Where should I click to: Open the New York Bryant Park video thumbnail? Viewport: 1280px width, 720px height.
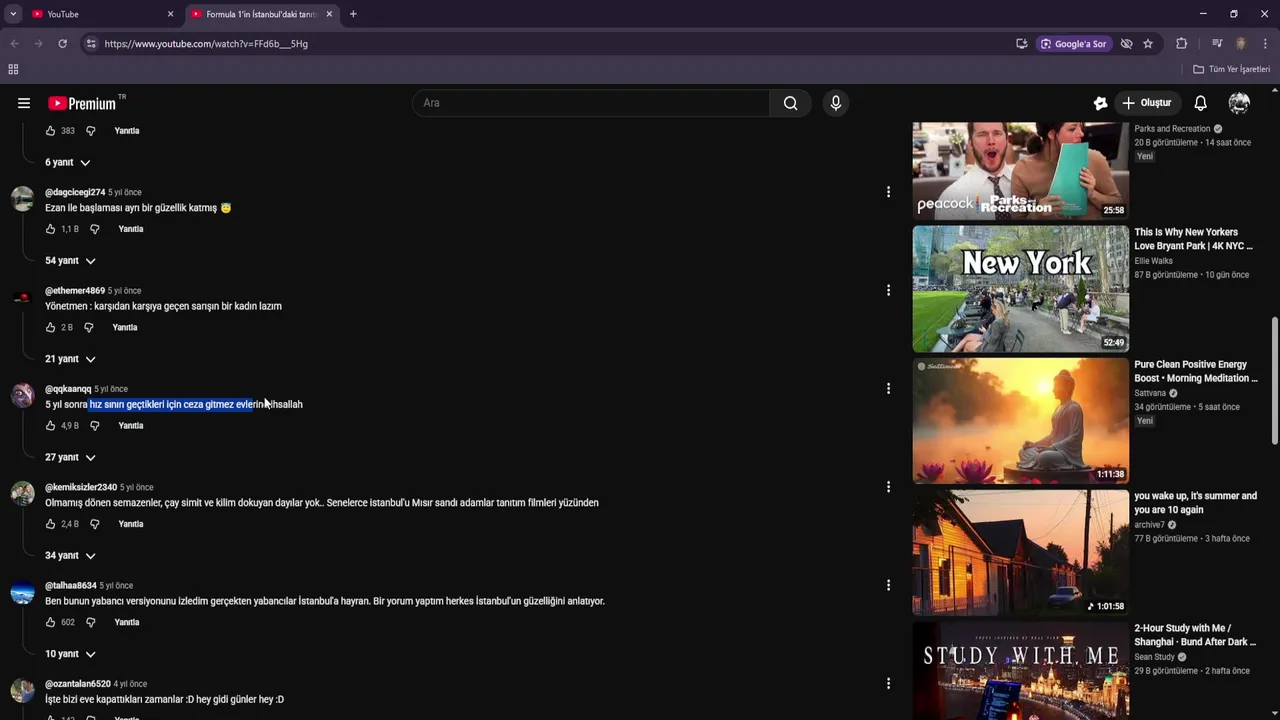point(1020,289)
